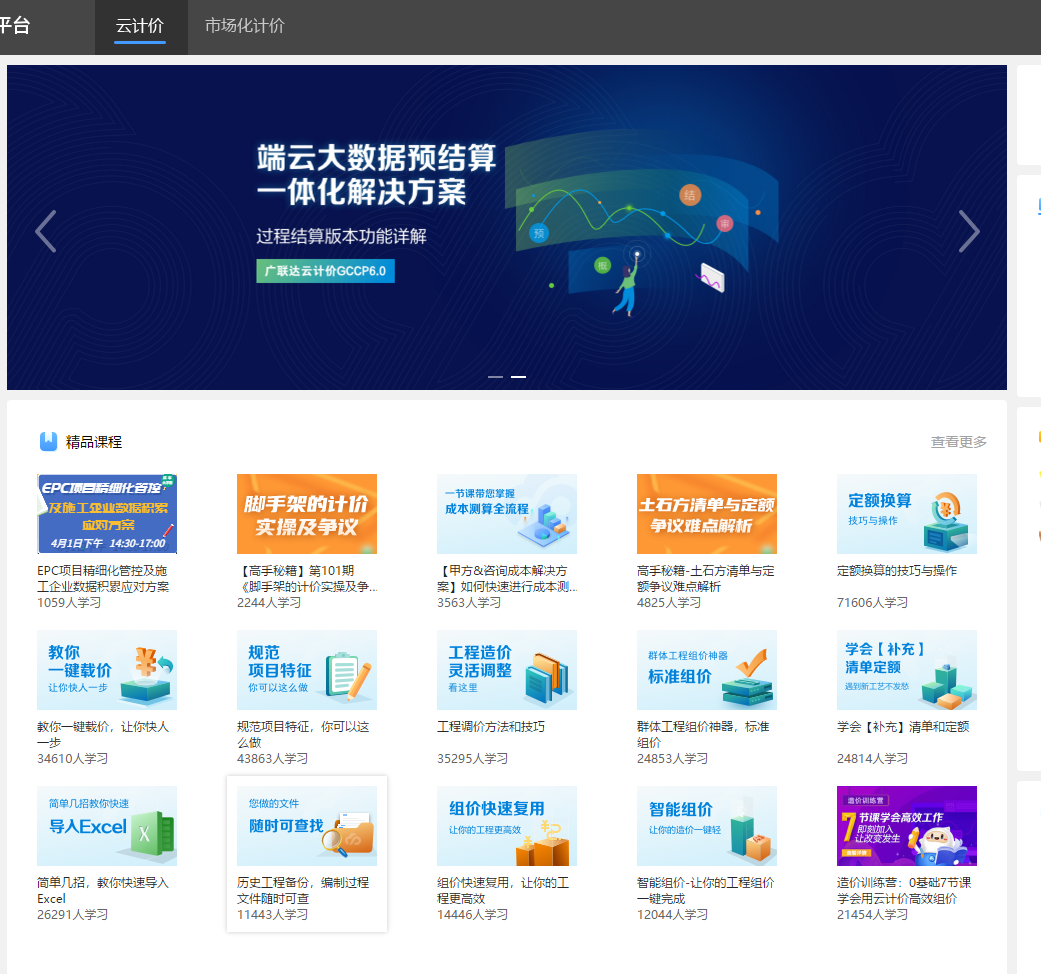Click title 工程调价方法和技巧
Viewport: 1041px width, 974px height.
(491, 727)
